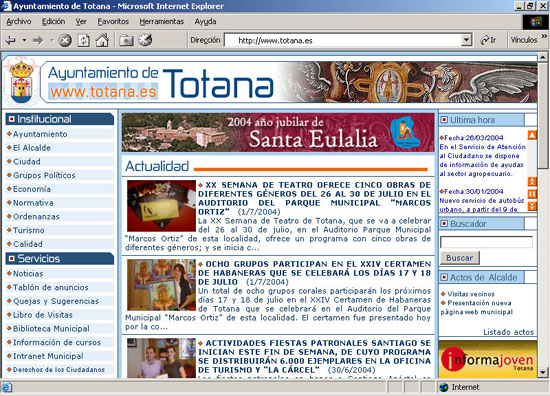The height and width of the screenshot is (396, 550).
Task: Open Derechos de los Ciudadanos link
Action: click(x=59, y=370)
